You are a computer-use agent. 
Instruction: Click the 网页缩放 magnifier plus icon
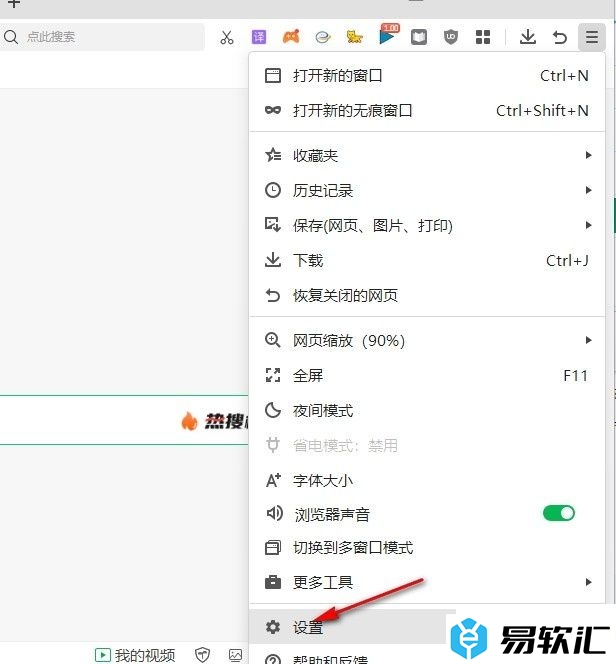click(x=272, y=340)
